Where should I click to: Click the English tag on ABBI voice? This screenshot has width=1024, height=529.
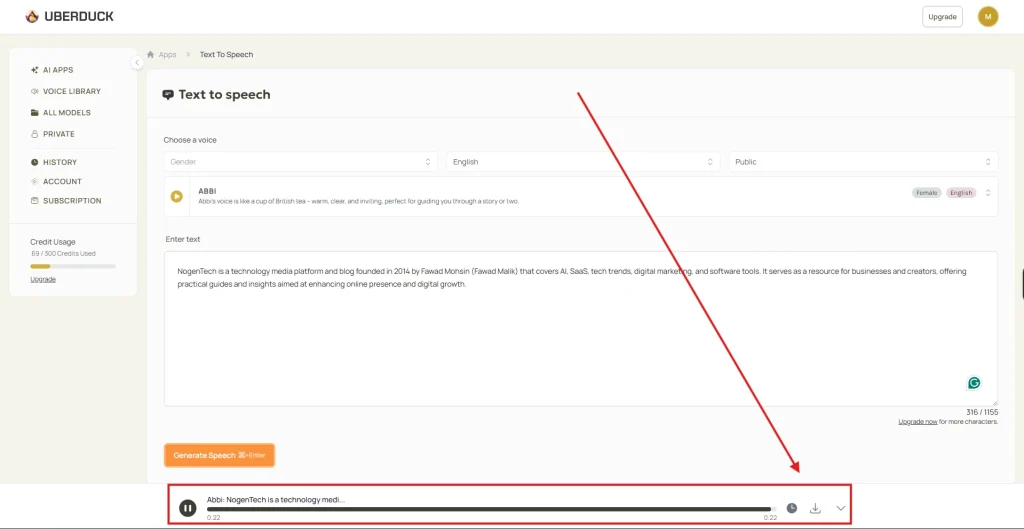point(961,193)
